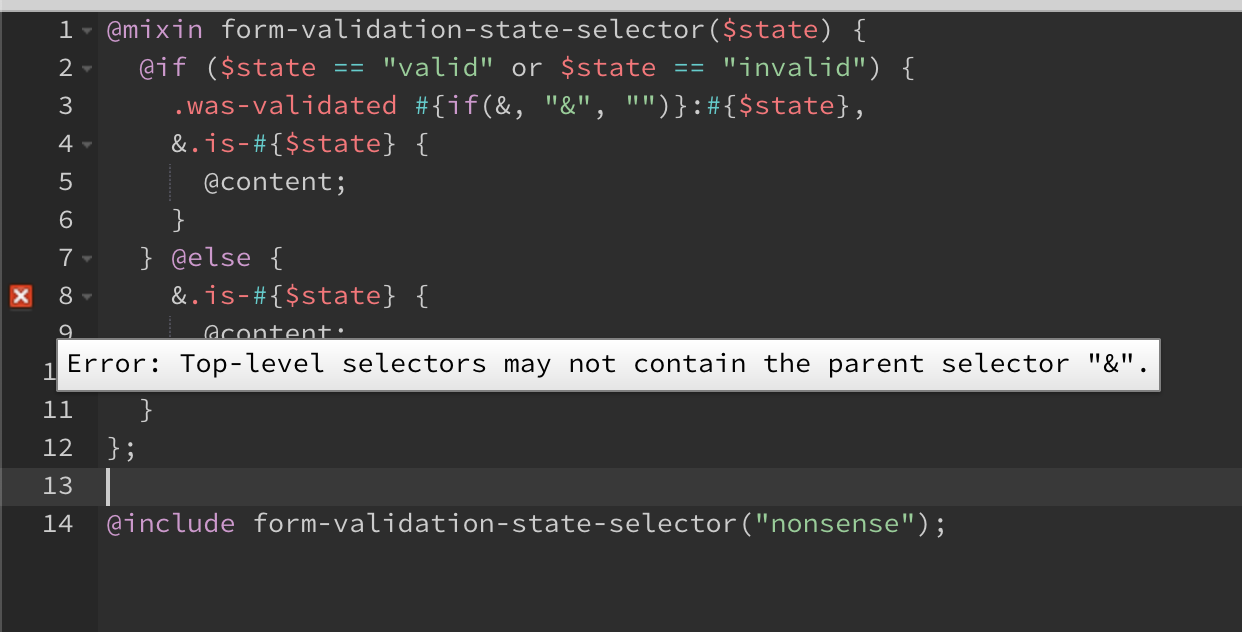1242x632 pixels.
Task: Click line number 6 in the gutter
Action: (66, 219)
